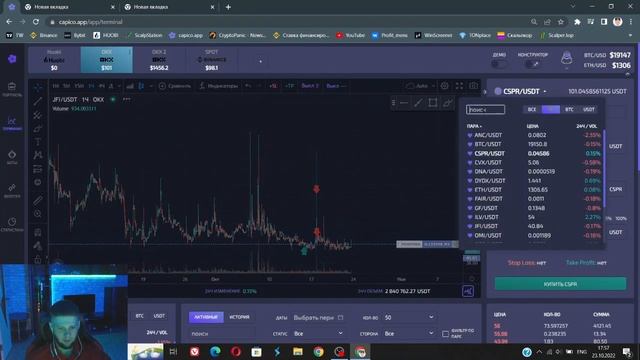Toggle the Demo mode switch
640x360 pixels.
498,64
